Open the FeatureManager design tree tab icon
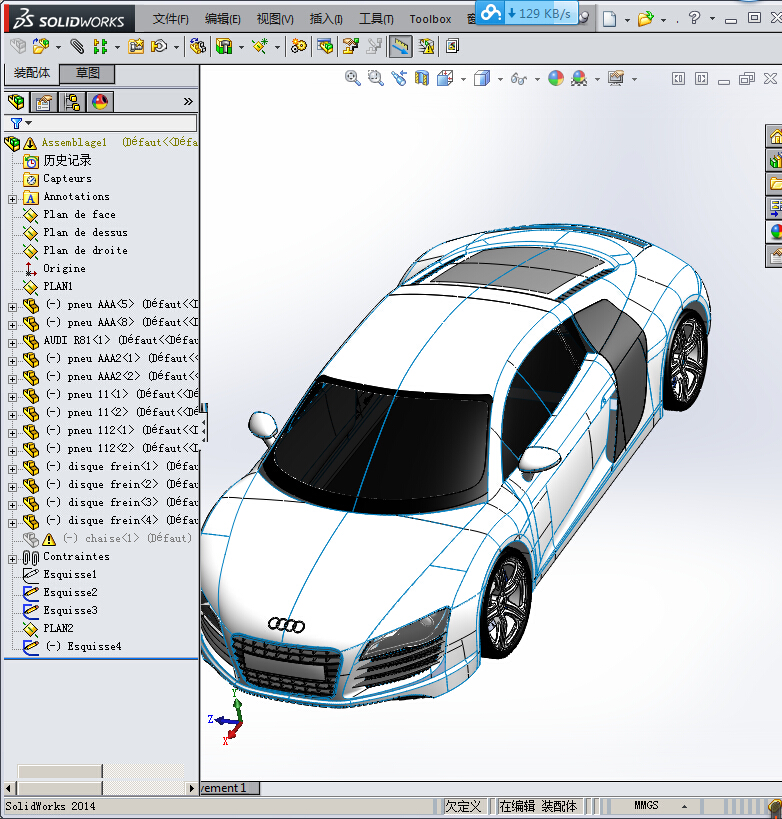The height and width of the screenshot is (819, 782). pos(16,102)
